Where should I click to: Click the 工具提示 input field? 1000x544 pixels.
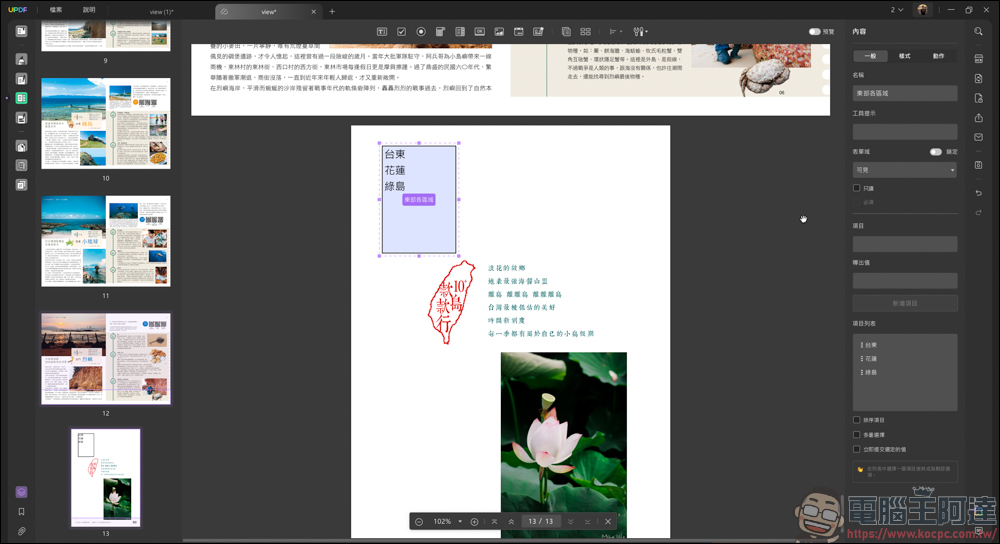904,131
